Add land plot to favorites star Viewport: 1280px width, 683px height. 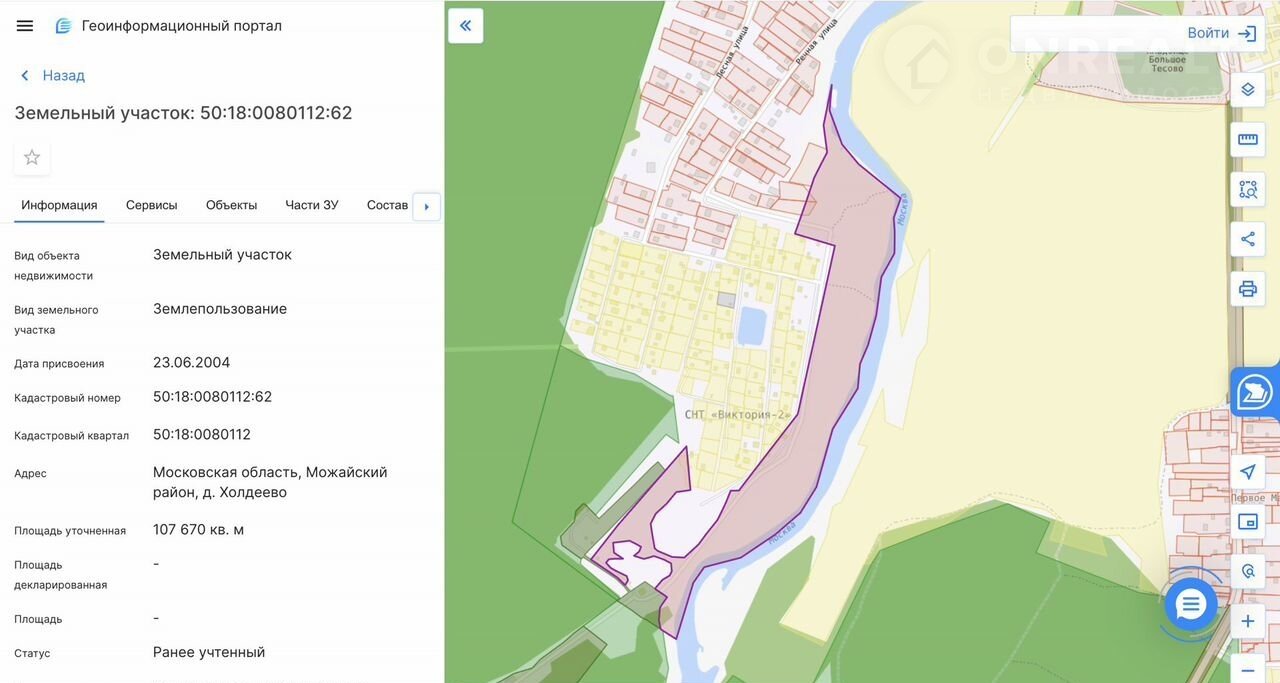tap(32, 157)
